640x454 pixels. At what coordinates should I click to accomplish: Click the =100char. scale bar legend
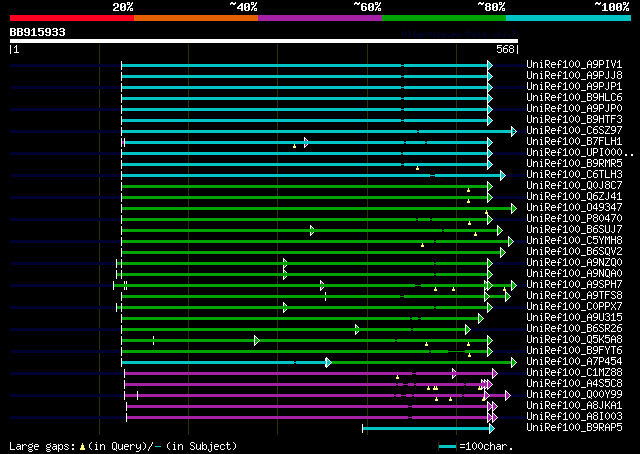click(476, 446)
